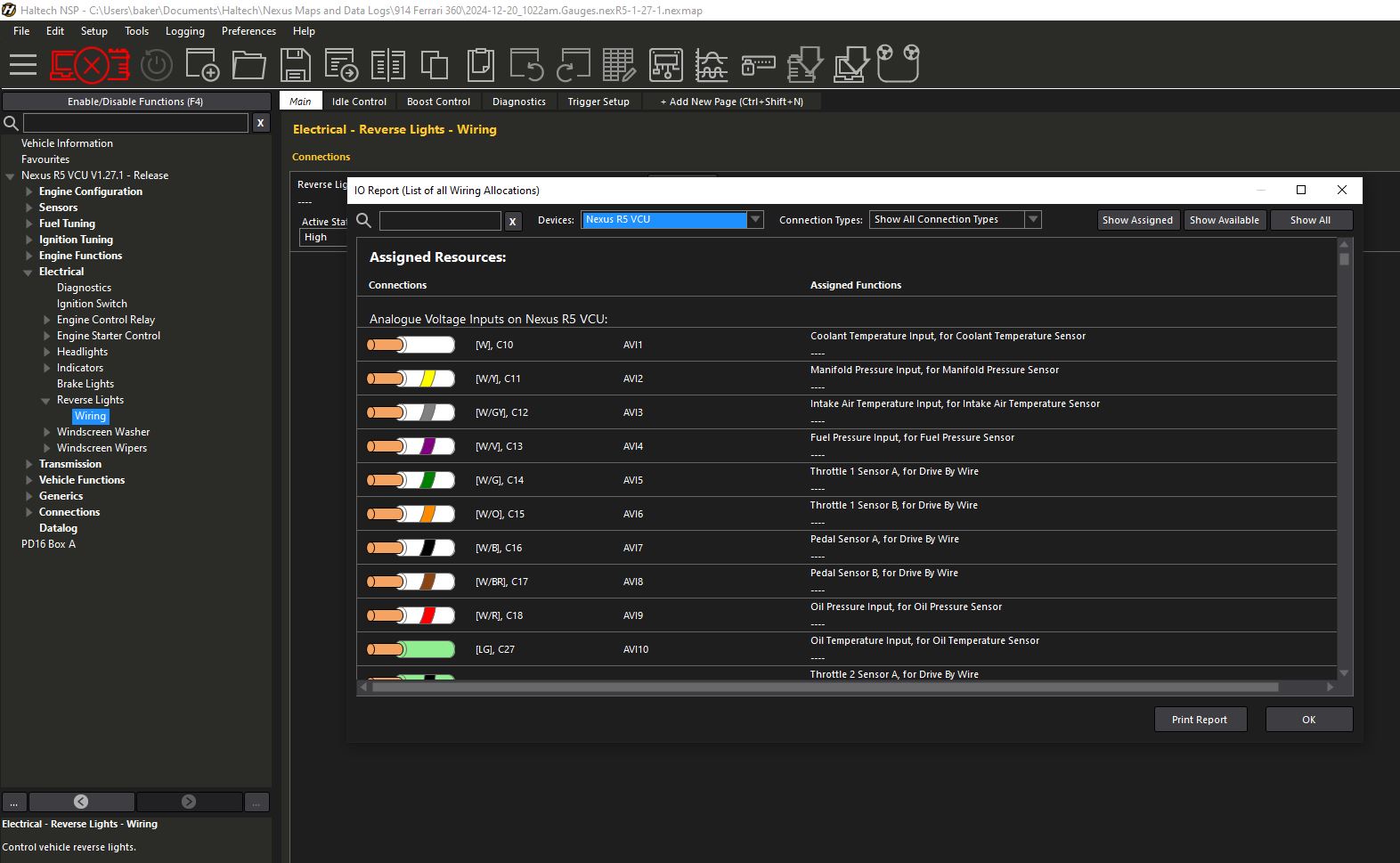1400x863 pixels.
Task: Open the Connection Types dropdown
Action: 955,219
